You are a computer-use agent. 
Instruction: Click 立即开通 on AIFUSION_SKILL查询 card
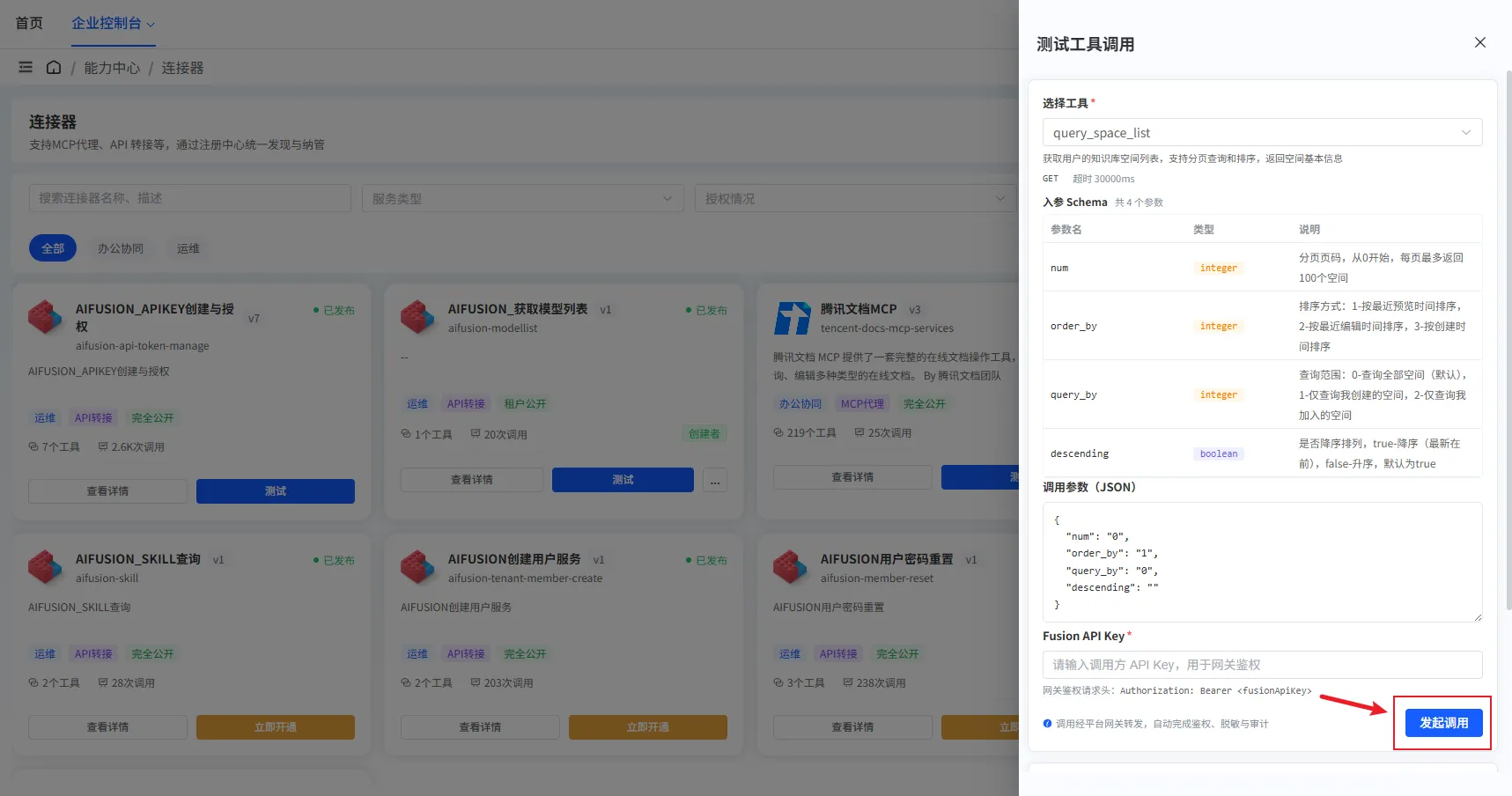tap(276, 727)
